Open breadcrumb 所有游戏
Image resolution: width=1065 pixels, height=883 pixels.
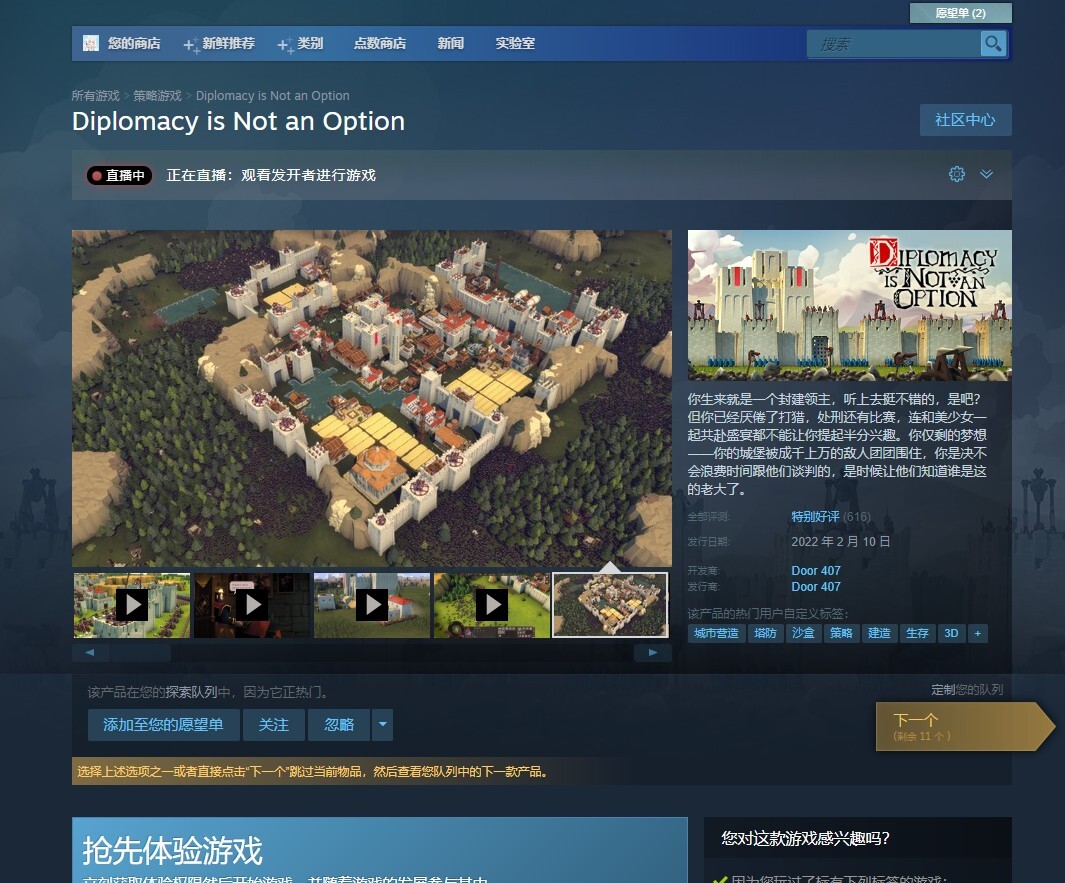point(96,96)
